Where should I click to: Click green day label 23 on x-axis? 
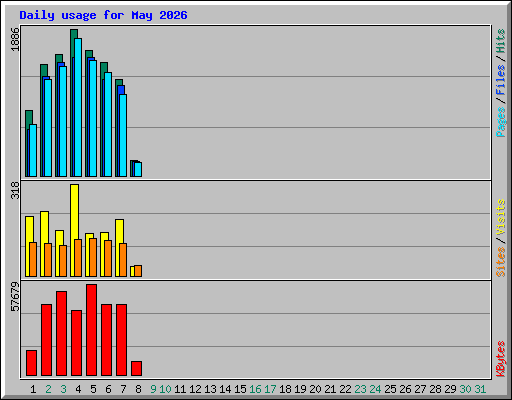click(x=360, y=389)
